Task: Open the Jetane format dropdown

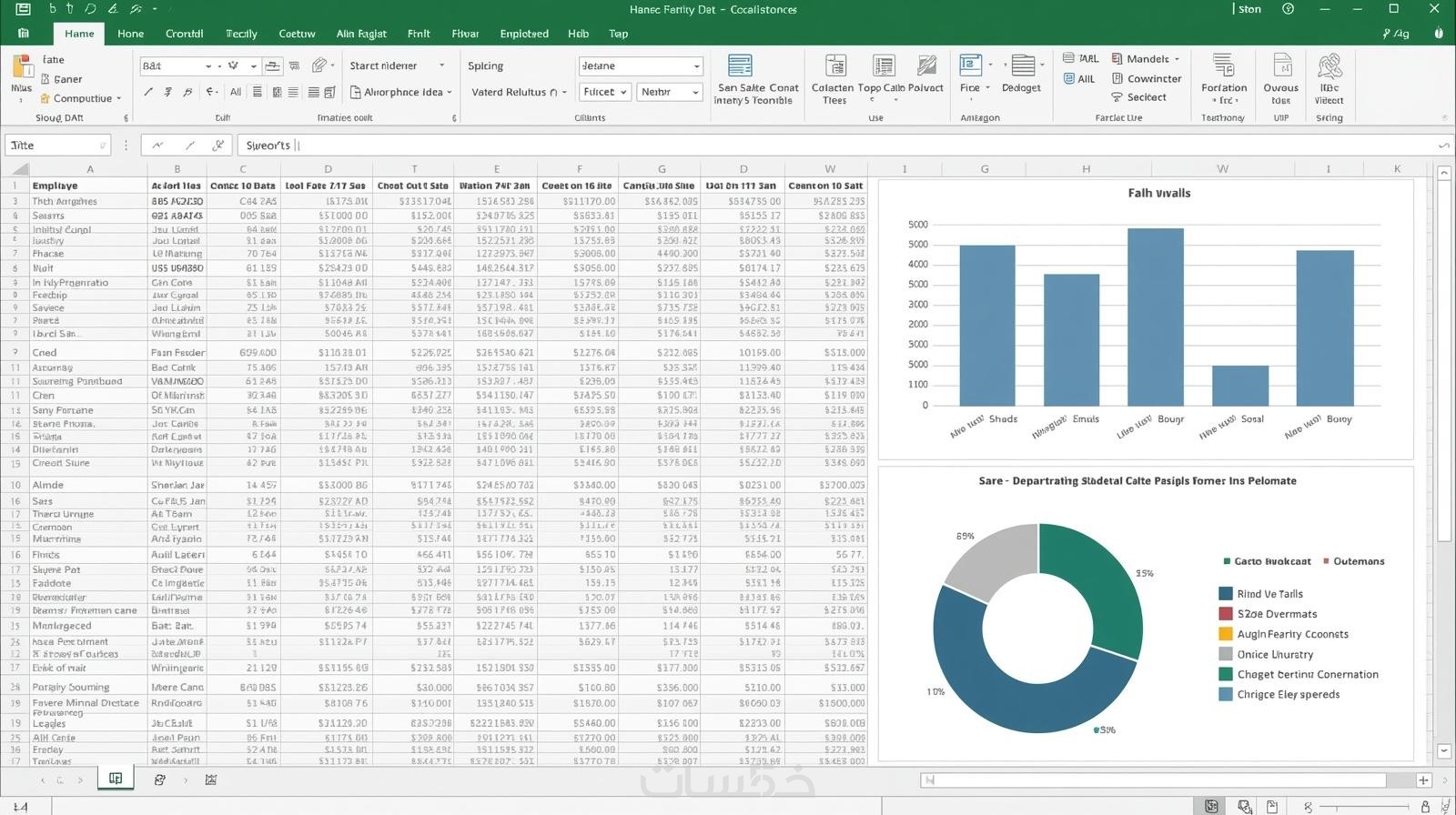Action: pos(697,65)
